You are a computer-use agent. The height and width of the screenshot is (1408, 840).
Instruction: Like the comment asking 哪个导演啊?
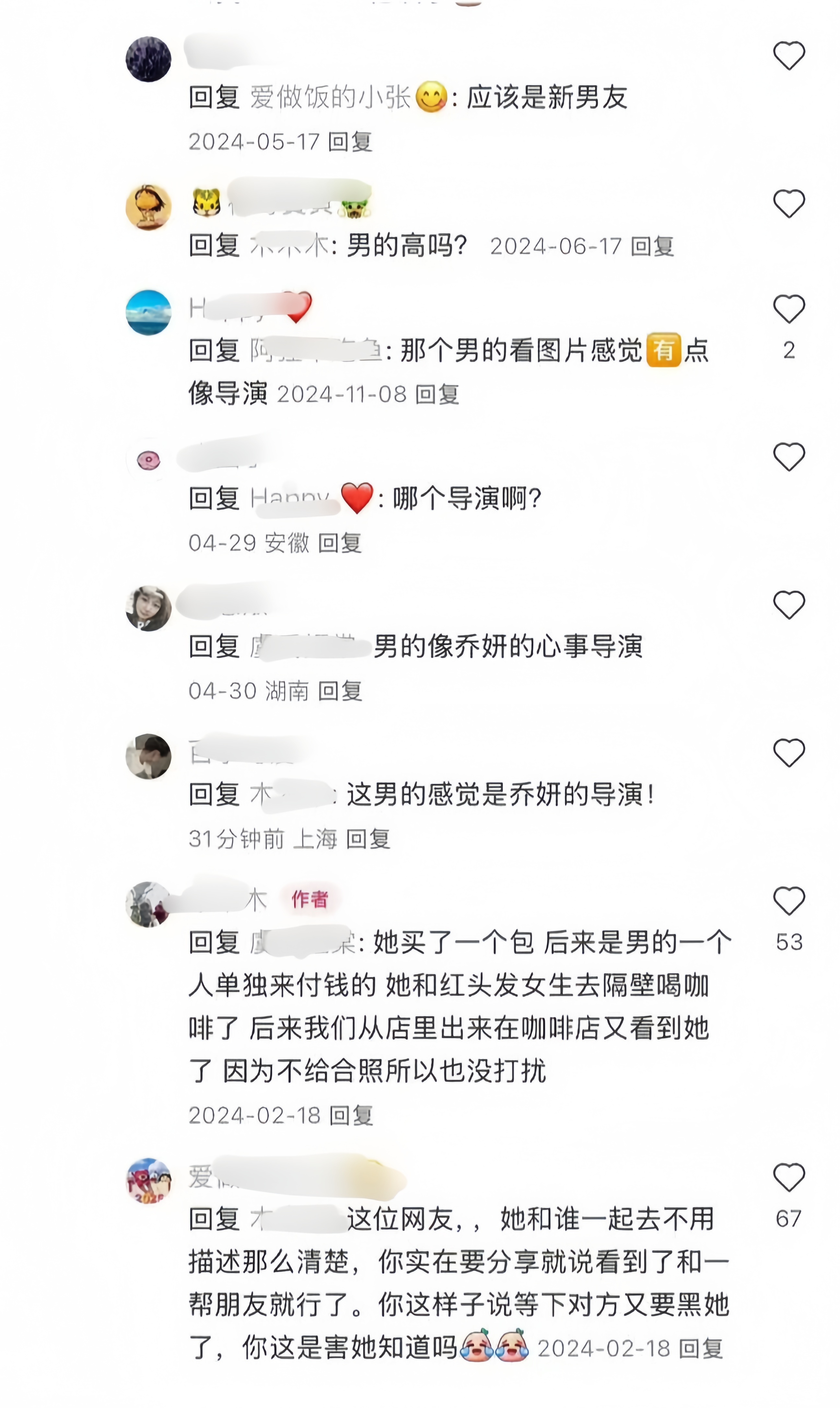[788, 456]
